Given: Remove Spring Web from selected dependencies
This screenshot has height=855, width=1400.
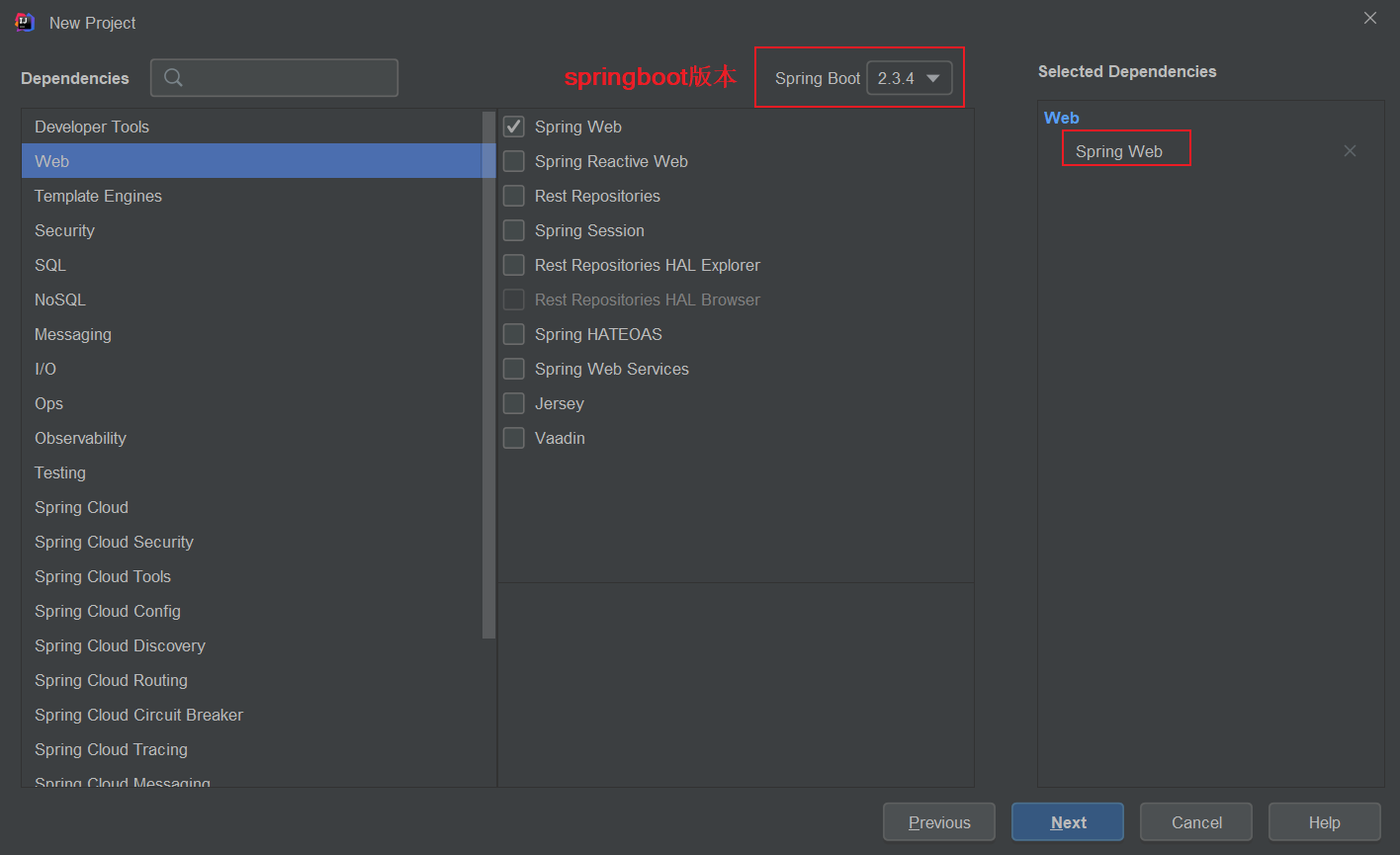Looking at the screenshot, I should tap(1350, 151).
